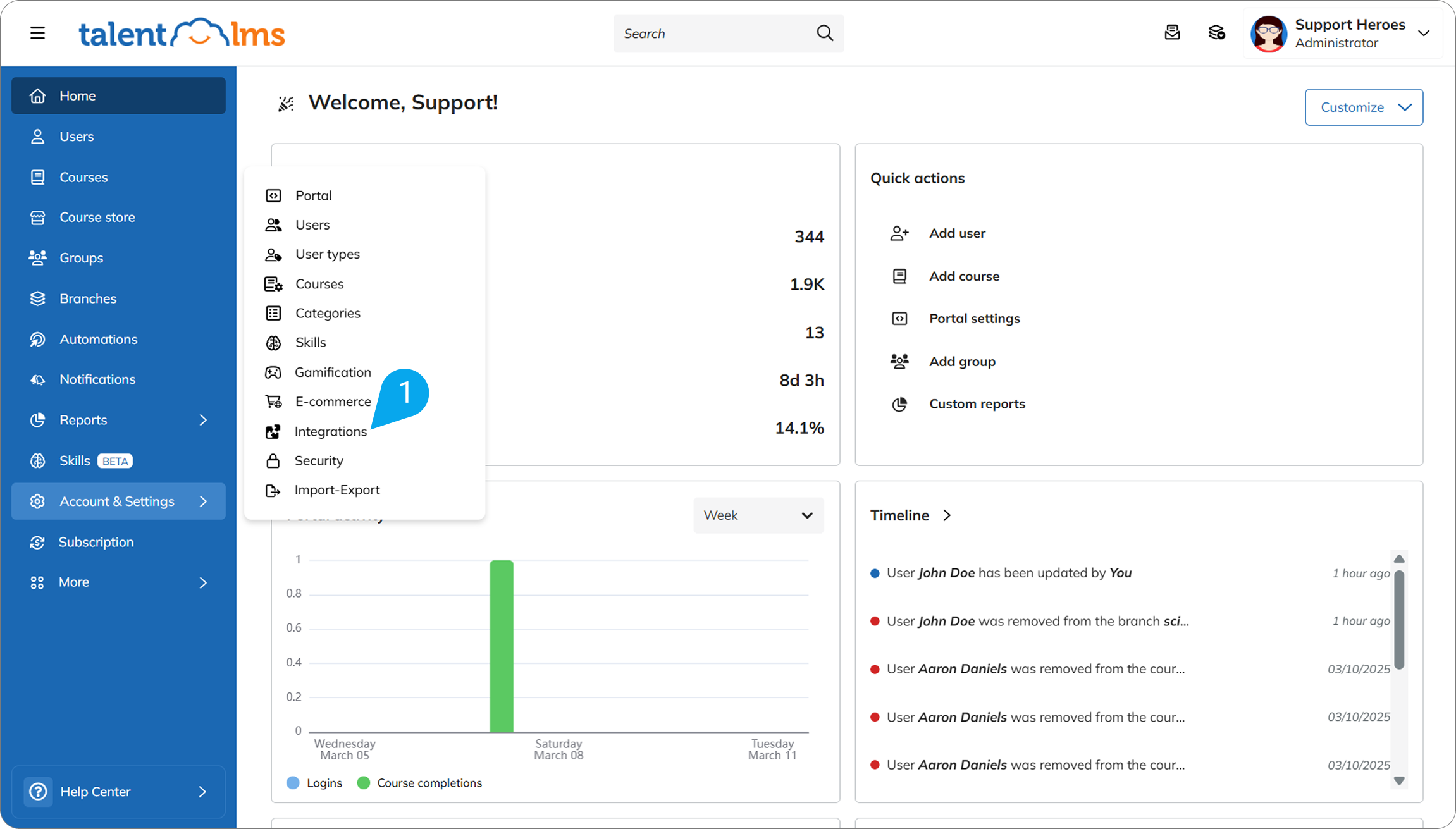Click the Security lock icon
This screenshot has height=829, width=1456.
pos(273,460)
